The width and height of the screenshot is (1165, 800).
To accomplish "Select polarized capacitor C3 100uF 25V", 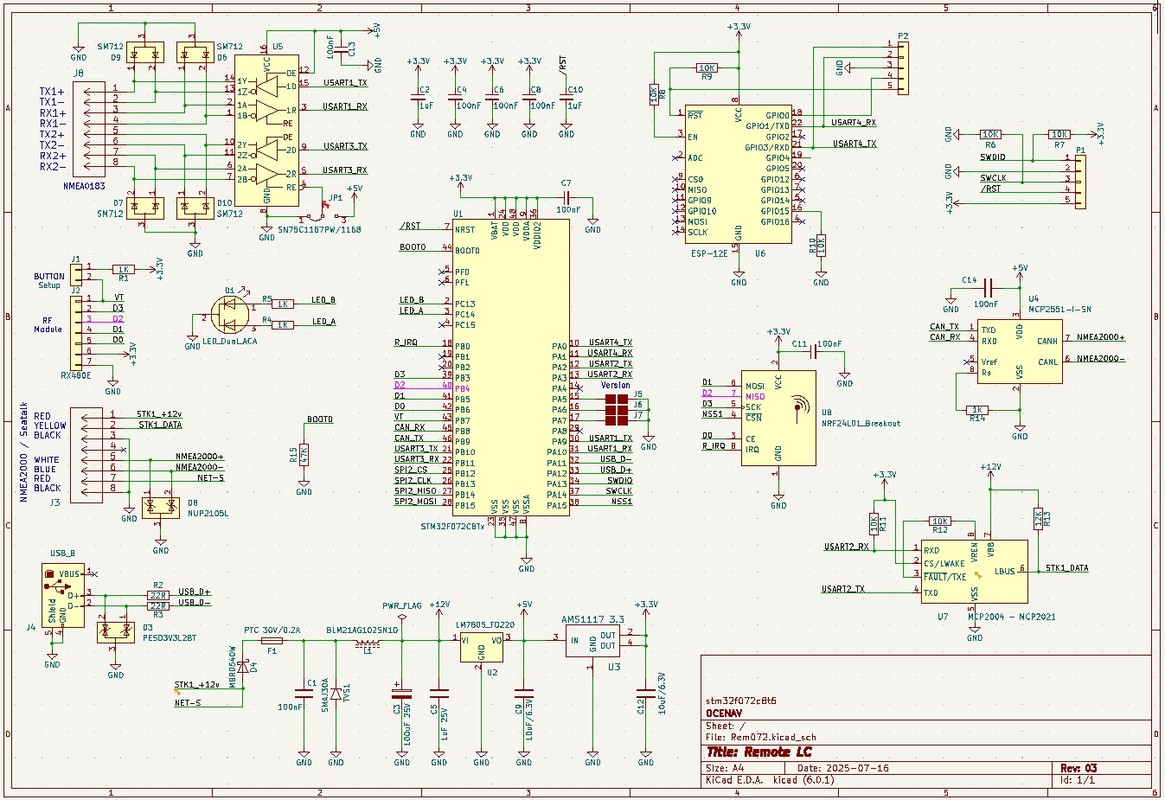I will click(x=402, y=695).
